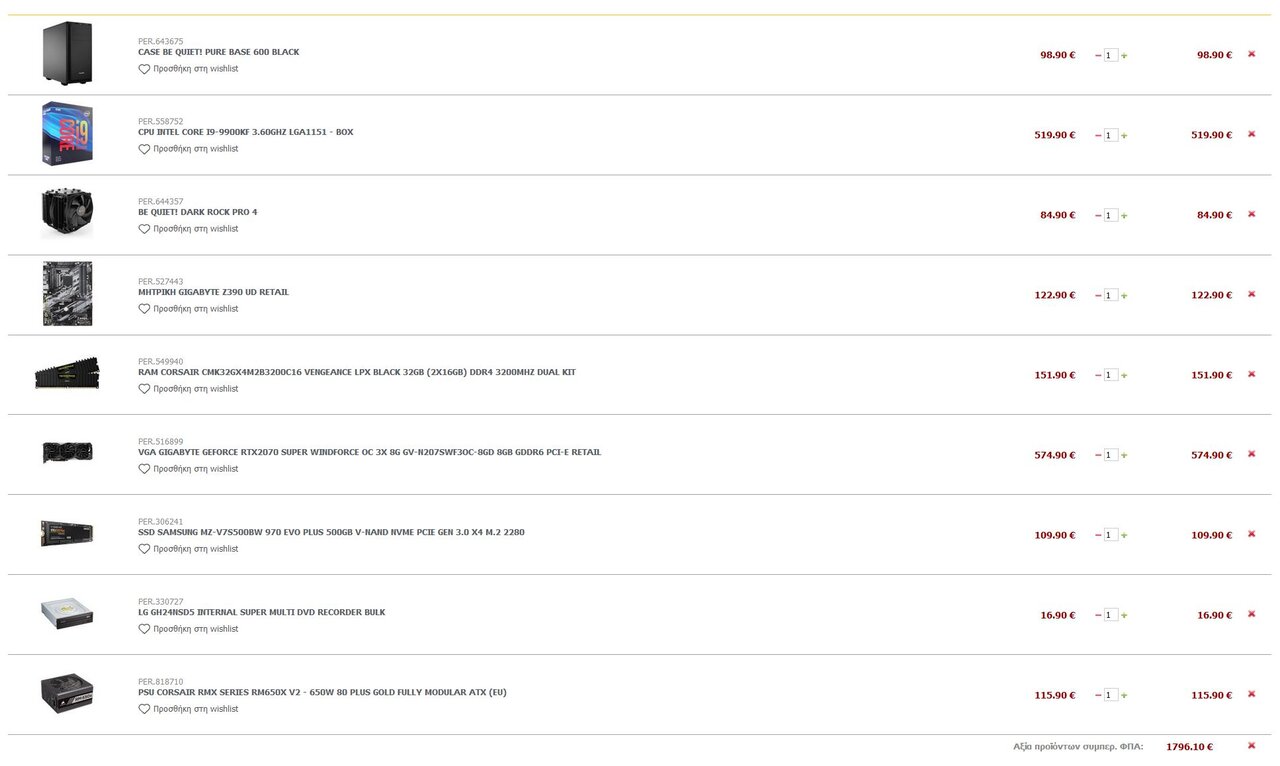Screen dimensions: 1280x766
Task: Edit quantity field for RTX2070 Super
Action: (1111, 456)
